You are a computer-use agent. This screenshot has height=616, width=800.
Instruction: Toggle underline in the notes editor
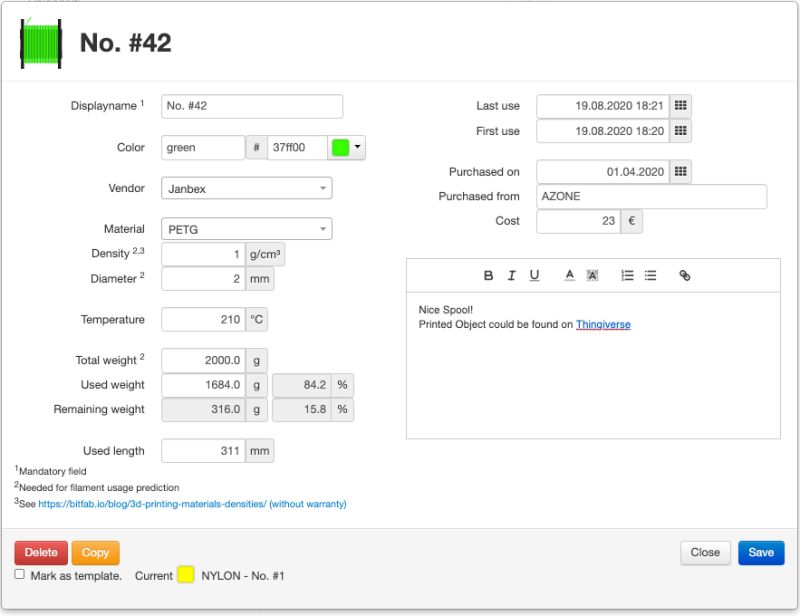tap(534, 276)
